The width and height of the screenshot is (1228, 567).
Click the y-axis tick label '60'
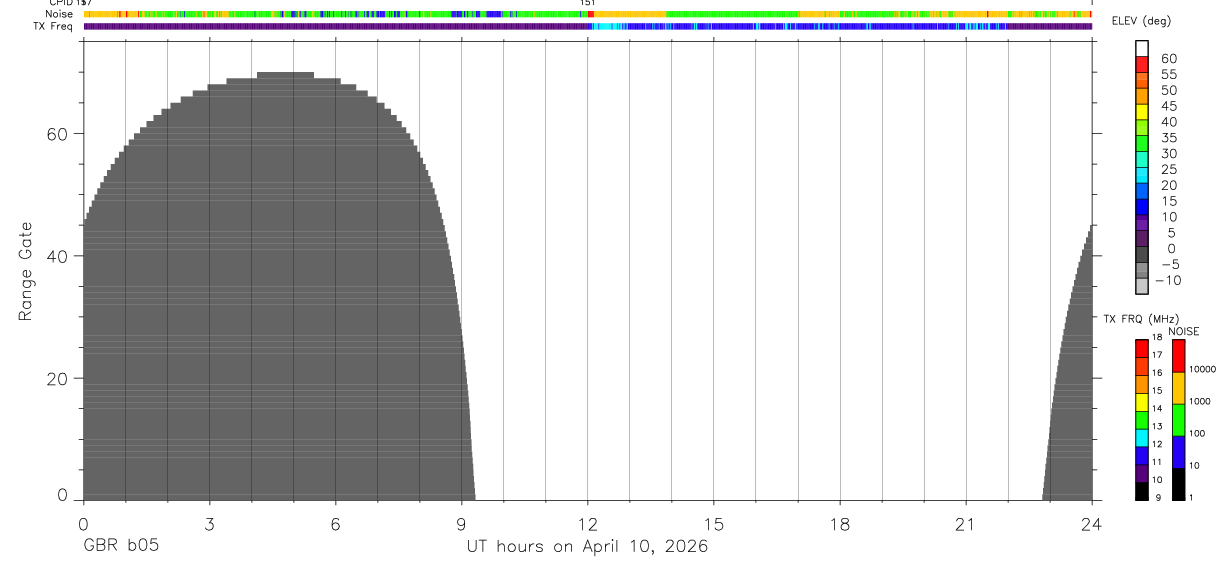(58, 134)
